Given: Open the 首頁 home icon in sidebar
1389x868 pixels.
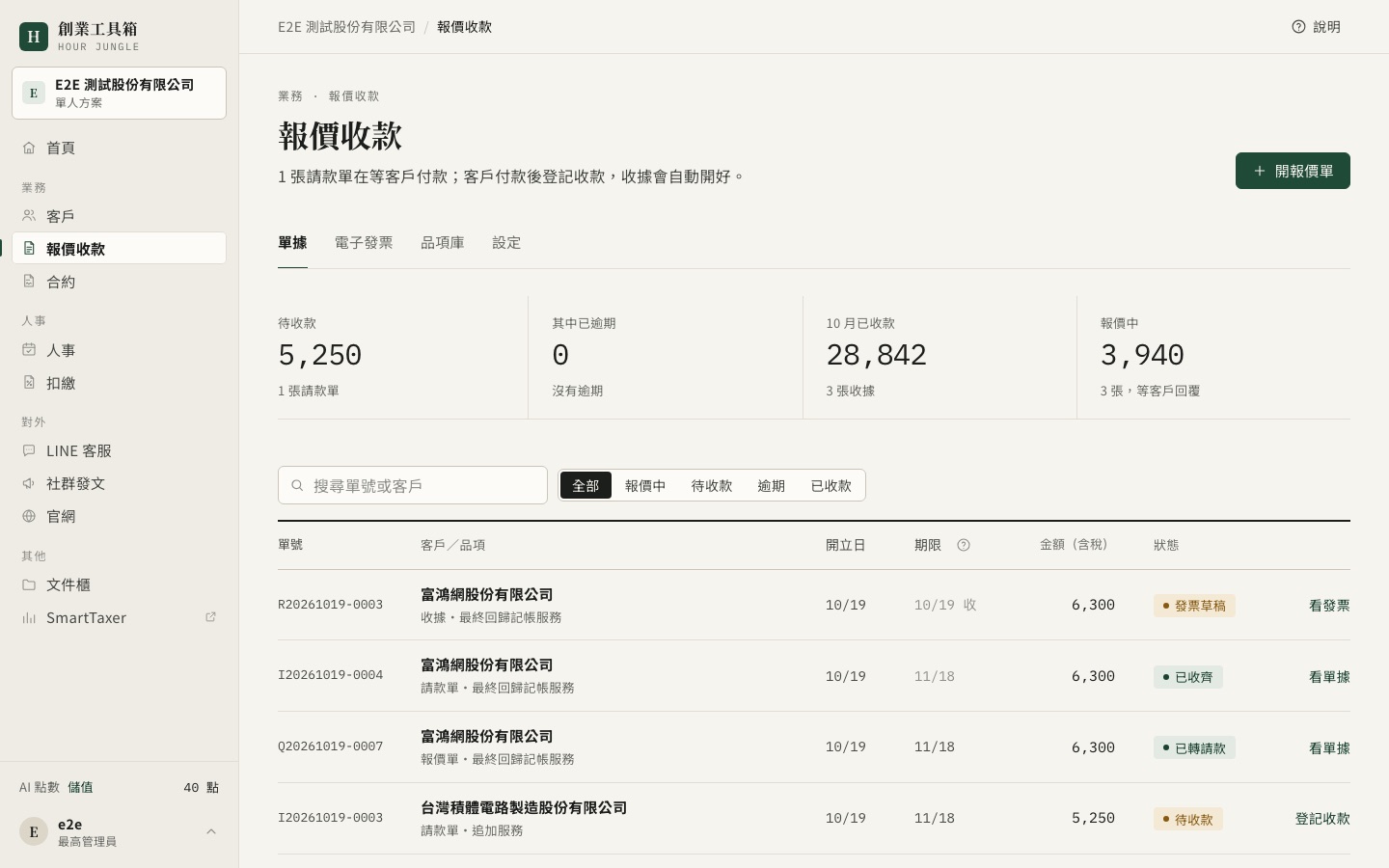Looking at the screenshot, I should [29, 148].
